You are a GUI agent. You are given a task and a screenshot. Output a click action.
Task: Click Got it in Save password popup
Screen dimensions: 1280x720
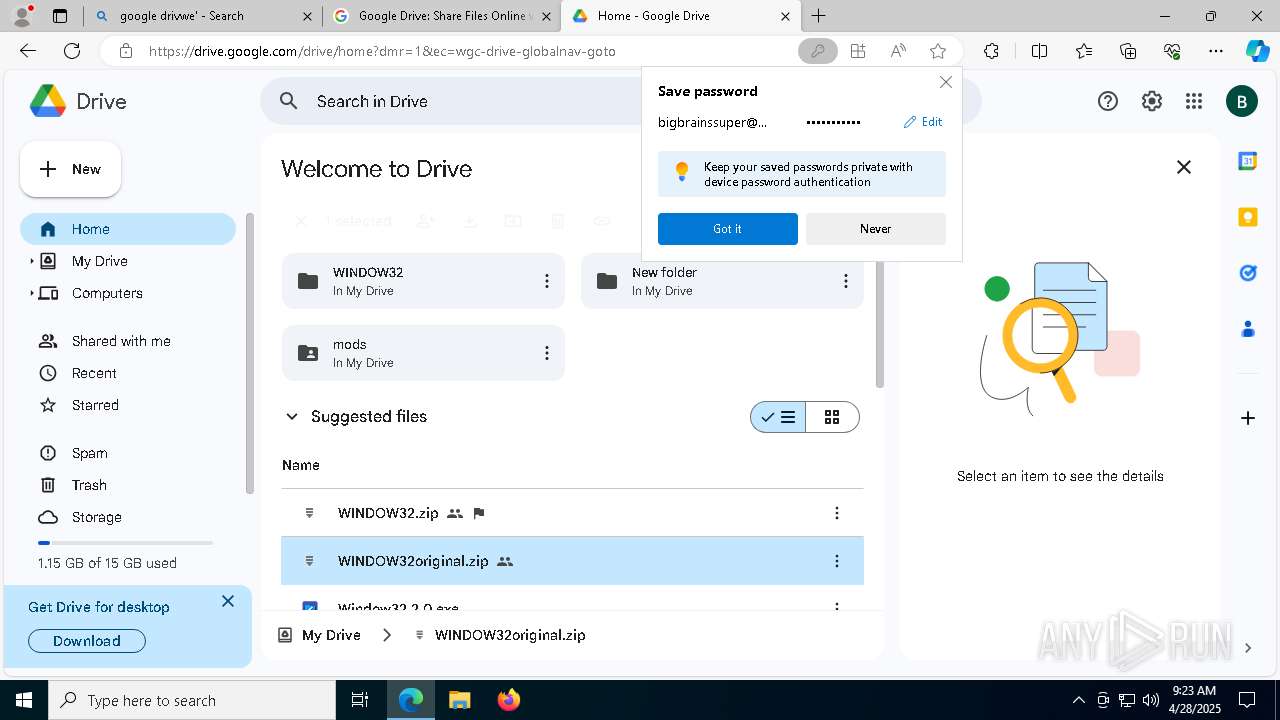click(x=727, y=229)
